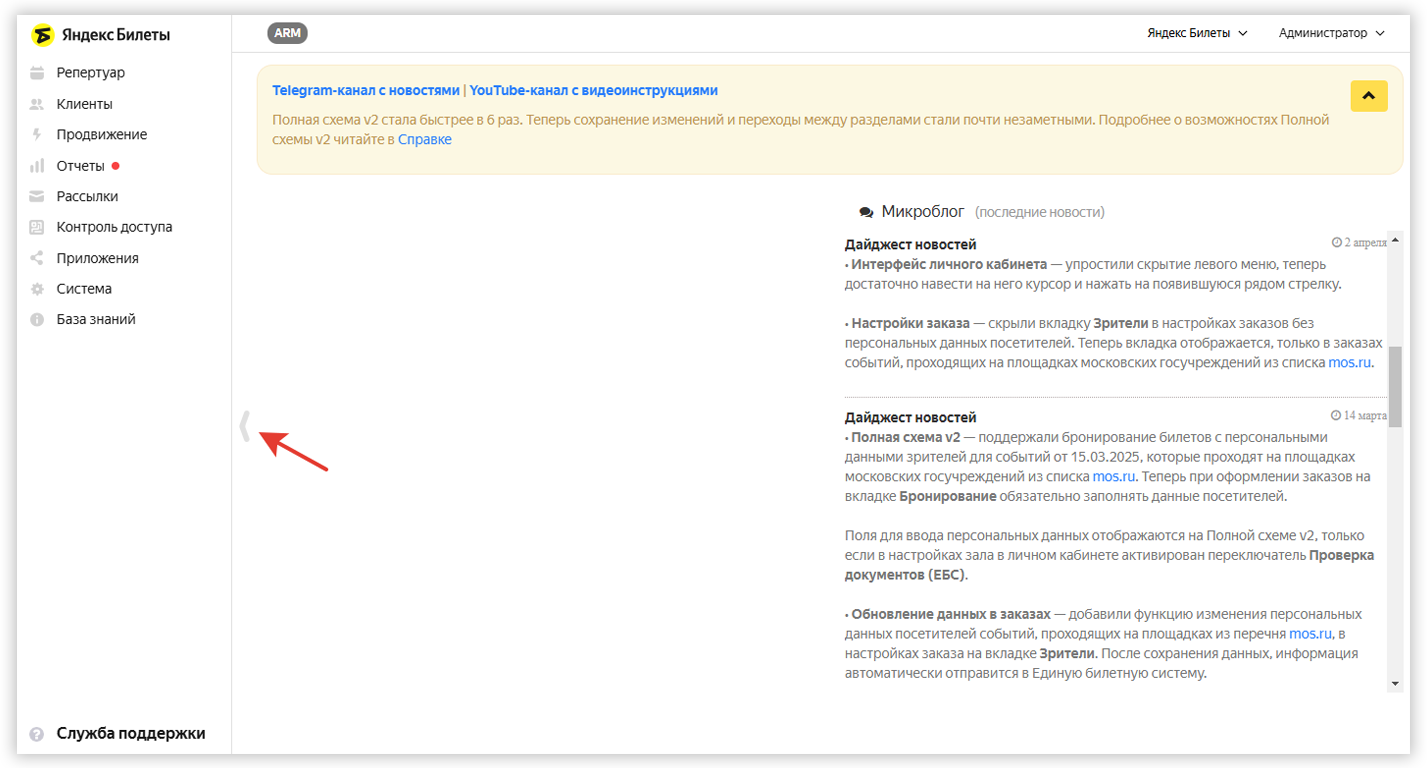Click the Контроль доступа icon

pyautogui.click(x=37, y=227)
